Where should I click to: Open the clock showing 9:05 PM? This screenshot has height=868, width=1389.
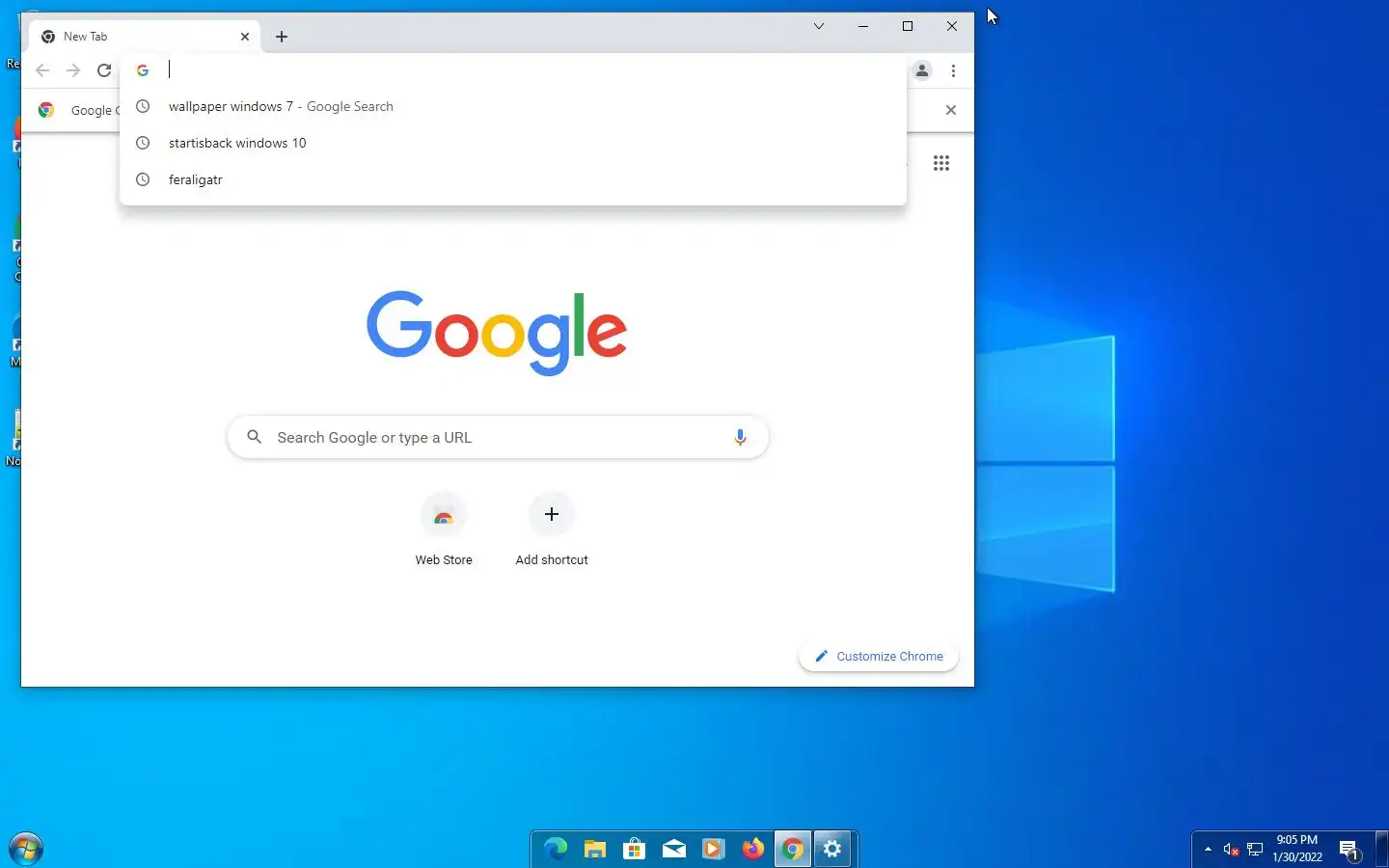[1297, 849]
